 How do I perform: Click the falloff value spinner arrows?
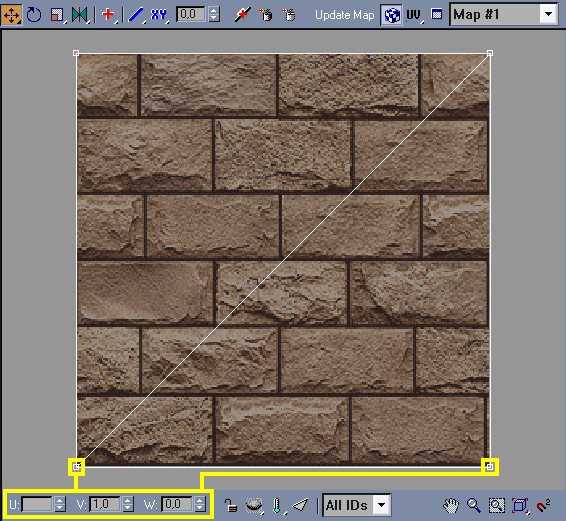click(214, 14)
